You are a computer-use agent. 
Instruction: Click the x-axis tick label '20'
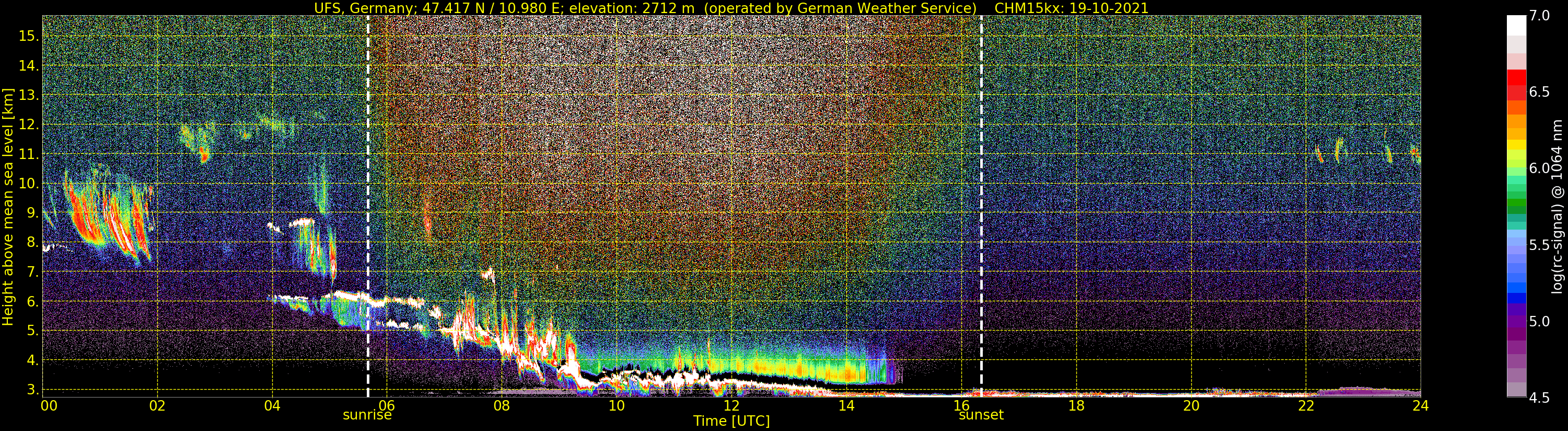tap(1191, 405)
